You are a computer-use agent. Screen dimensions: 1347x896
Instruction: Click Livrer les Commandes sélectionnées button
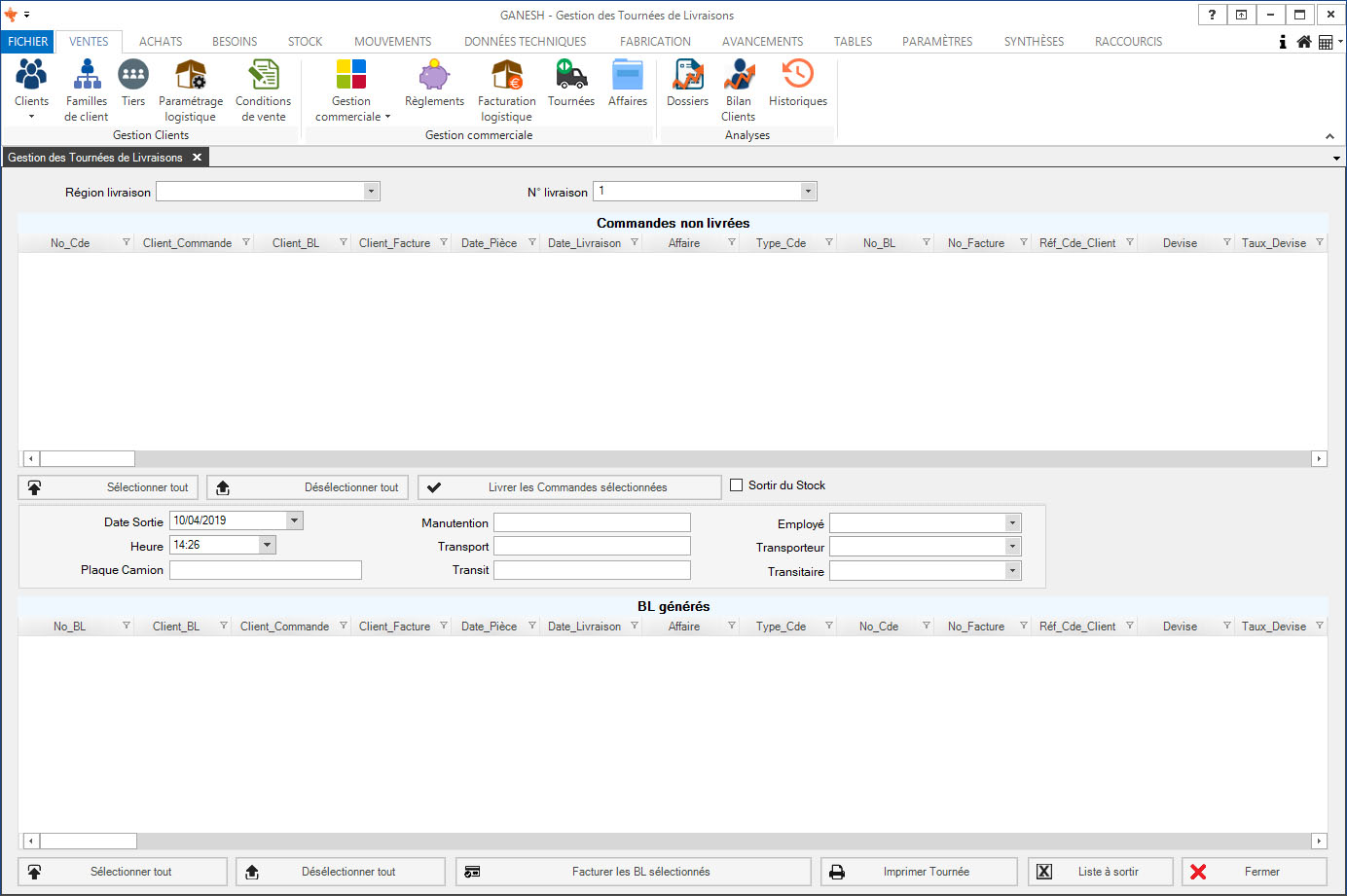click(569, 487)
